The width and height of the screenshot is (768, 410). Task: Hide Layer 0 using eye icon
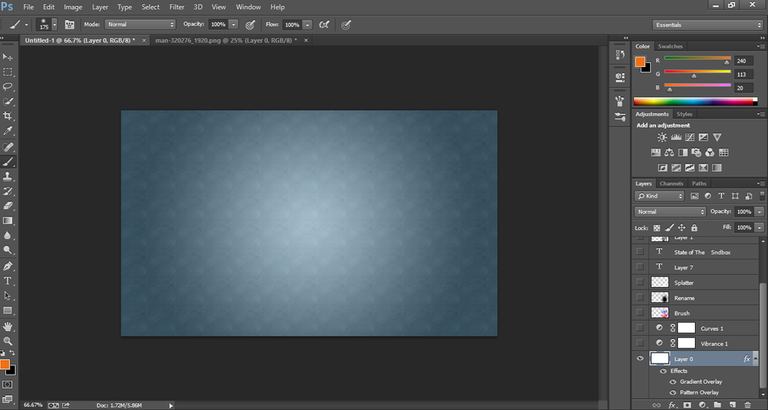pyautogui.click(x=640, y=358)
